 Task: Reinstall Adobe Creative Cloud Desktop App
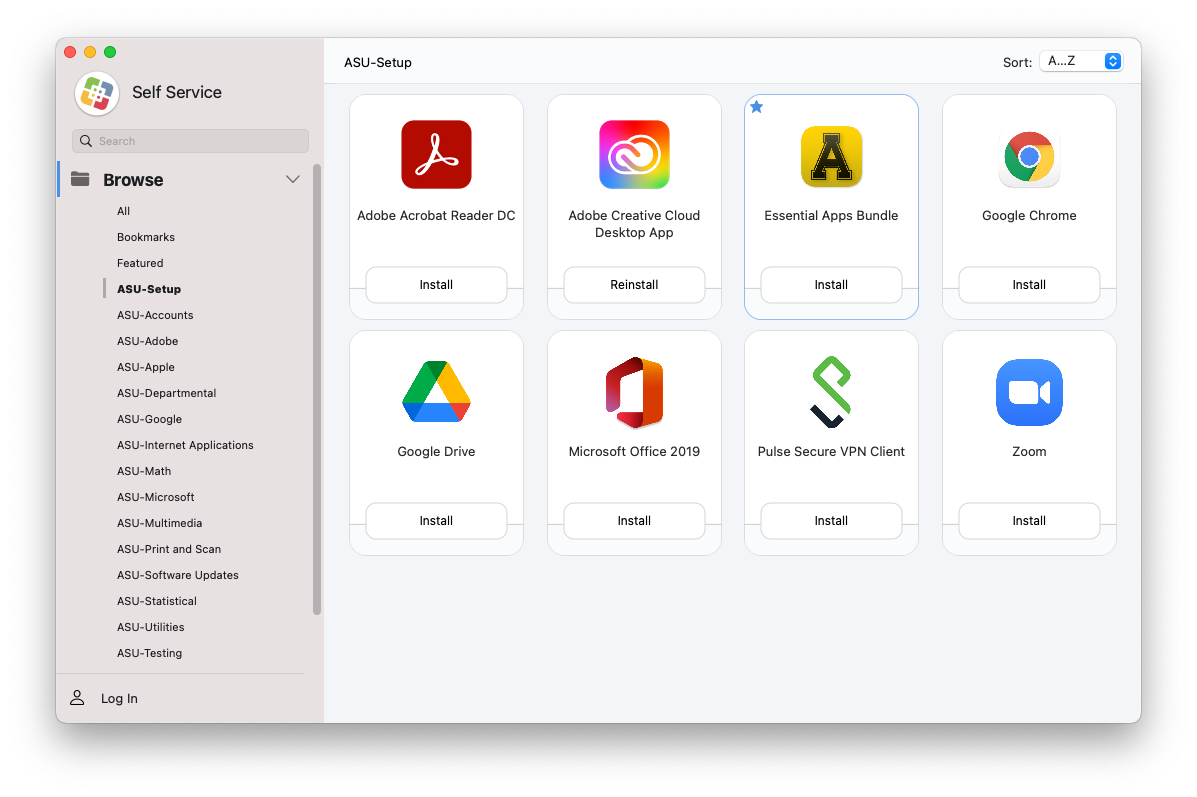click(x=634, y=285)
